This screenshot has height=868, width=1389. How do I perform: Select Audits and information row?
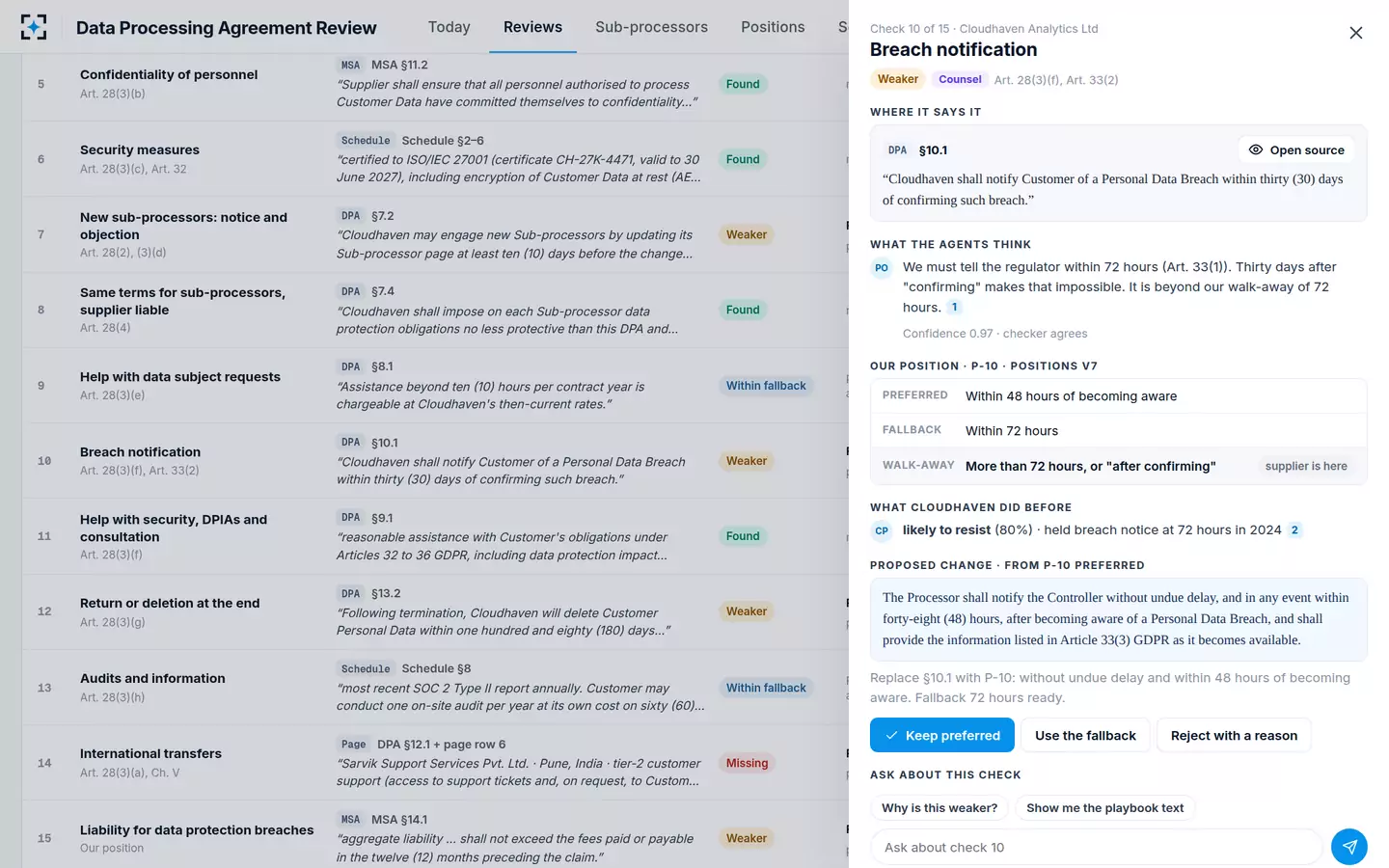point(434,687)
